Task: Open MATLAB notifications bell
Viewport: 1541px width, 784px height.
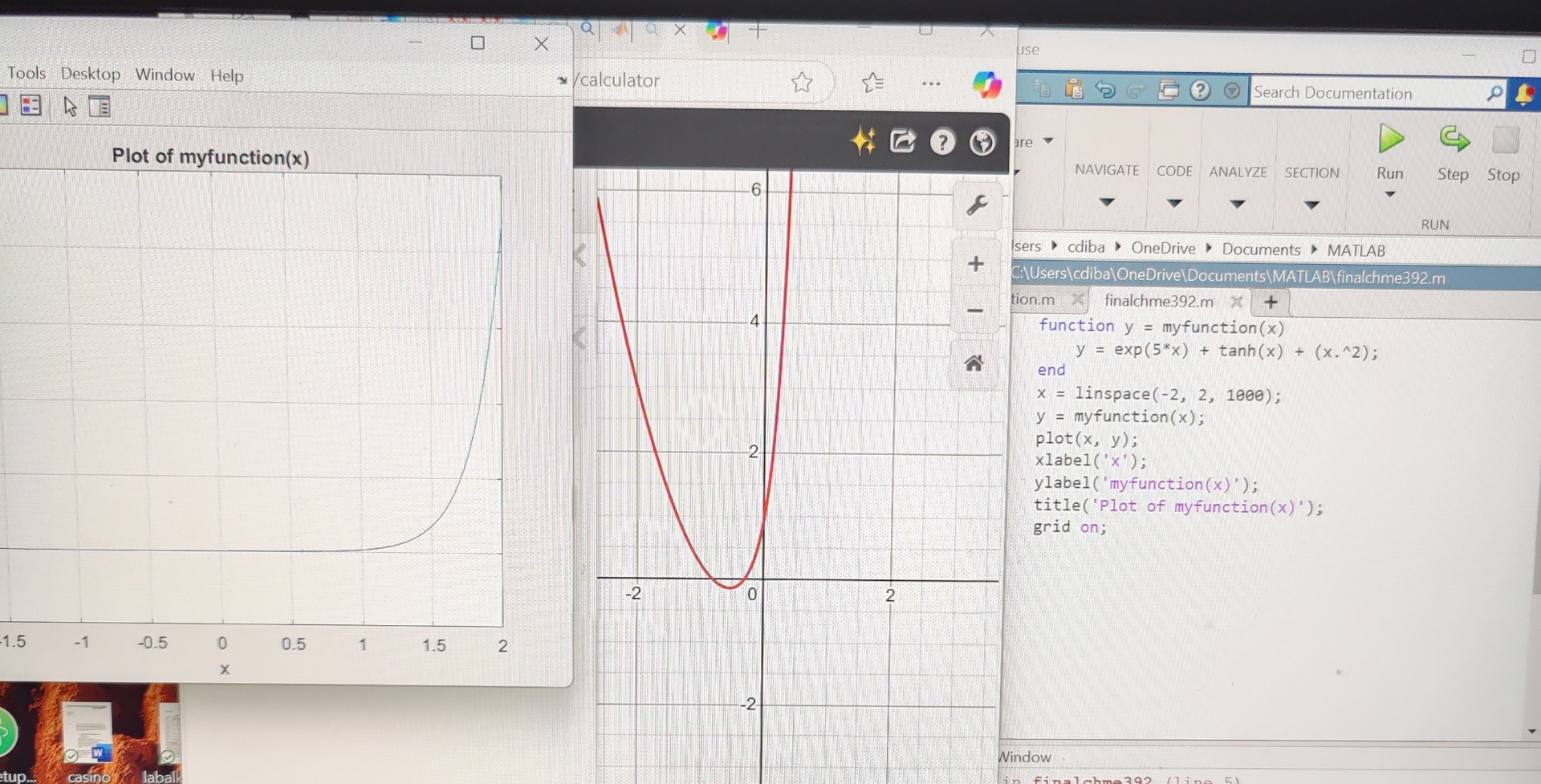Action: (x=1523, y=94)
